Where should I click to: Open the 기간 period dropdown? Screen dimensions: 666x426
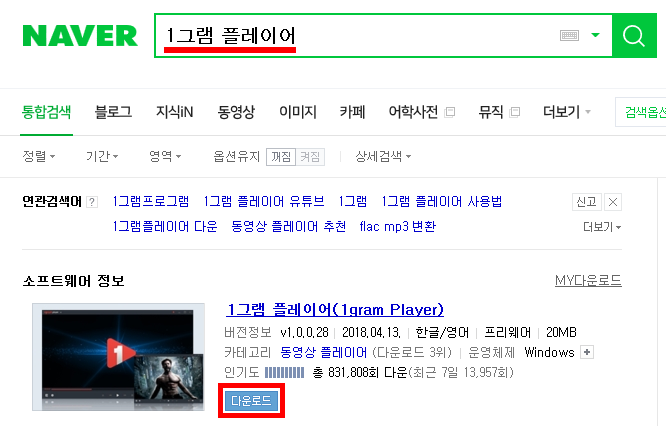[x=102, y=156]
